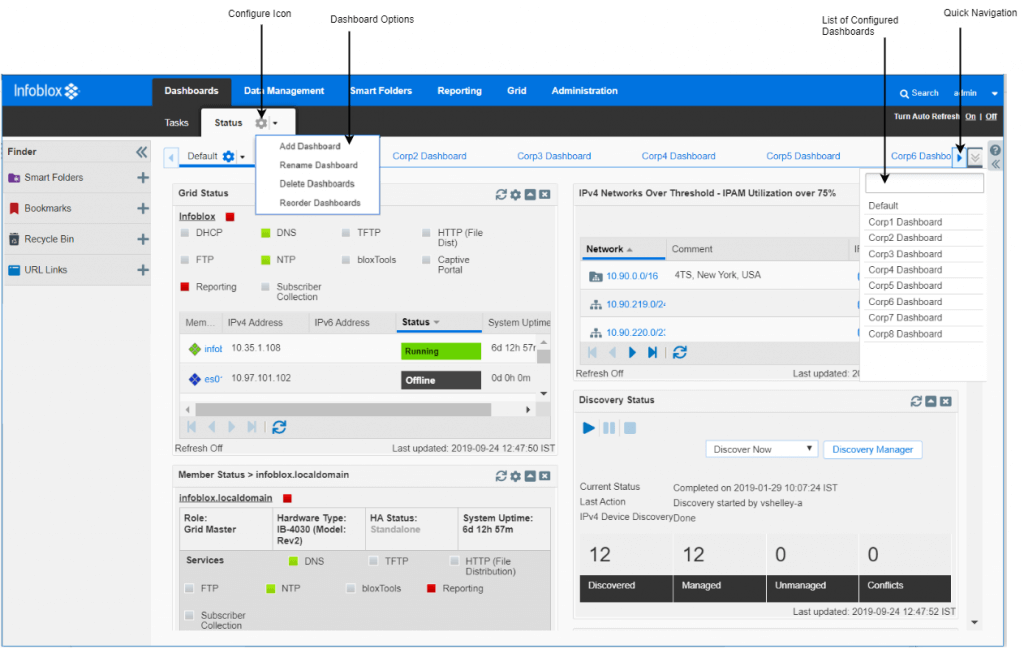Collapse the Finder panel

tap(142, 152)
